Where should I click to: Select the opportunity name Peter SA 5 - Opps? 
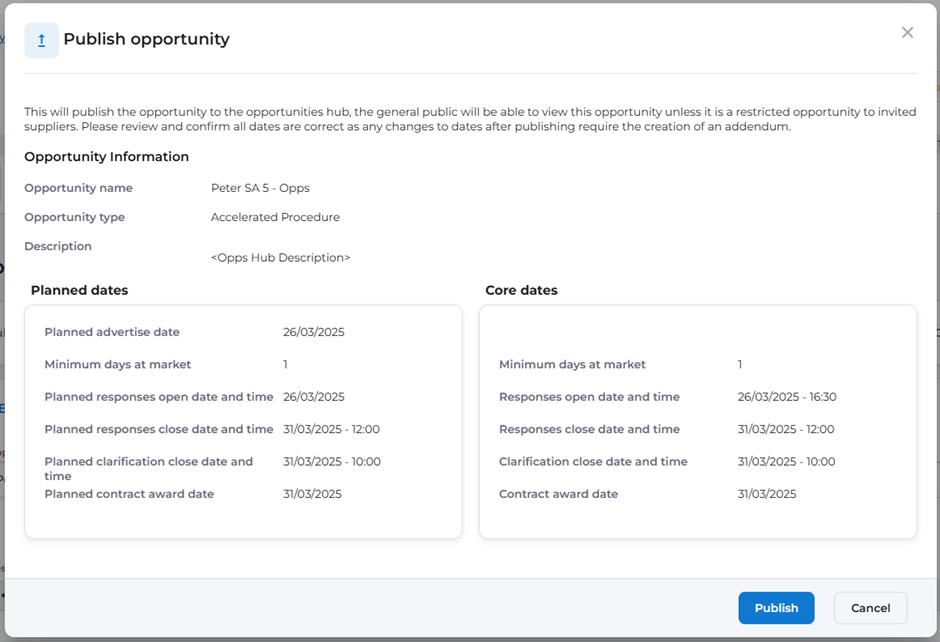point(260,188)
